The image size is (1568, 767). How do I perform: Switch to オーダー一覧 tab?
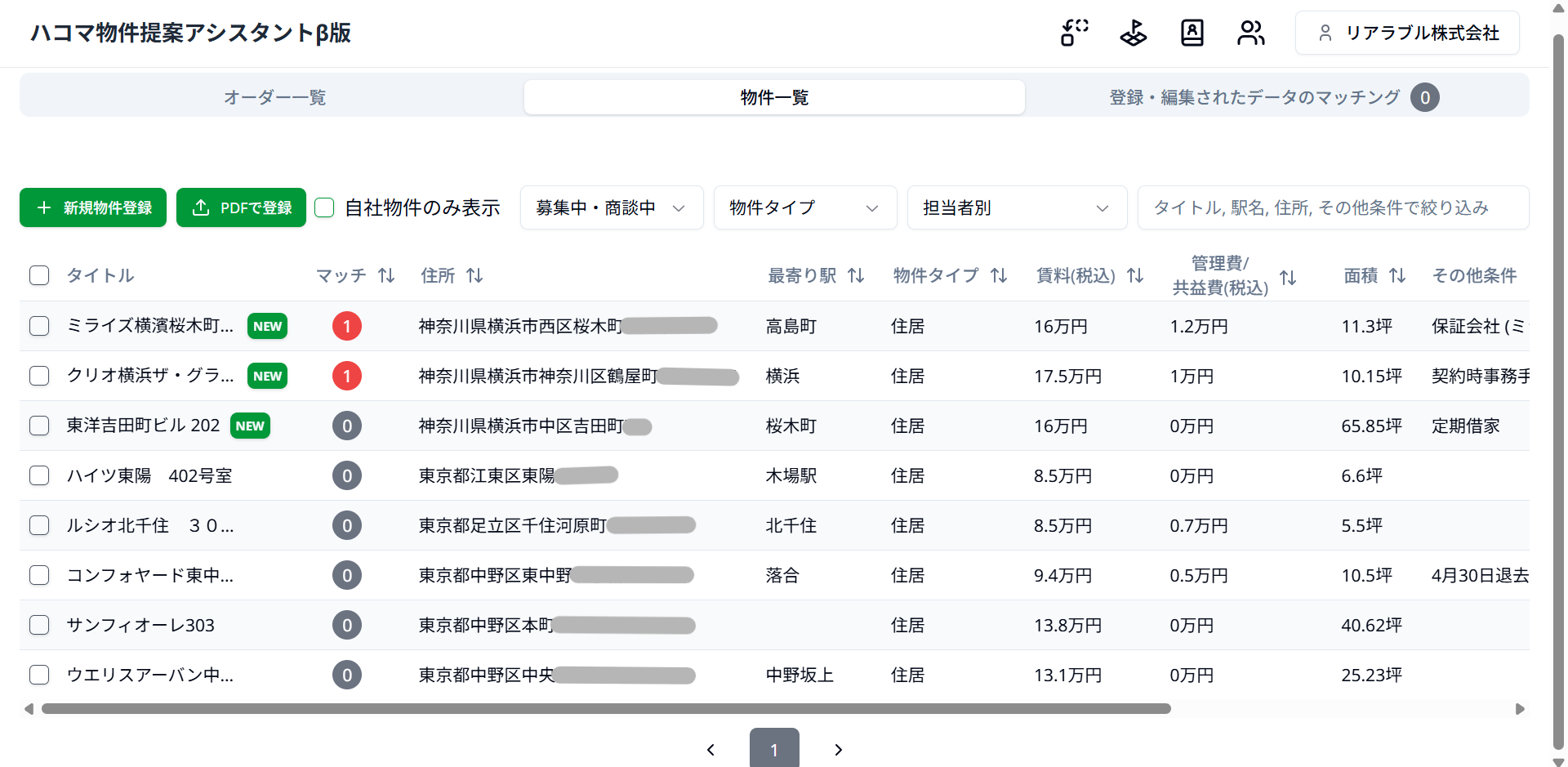click(x=274, y=97)
